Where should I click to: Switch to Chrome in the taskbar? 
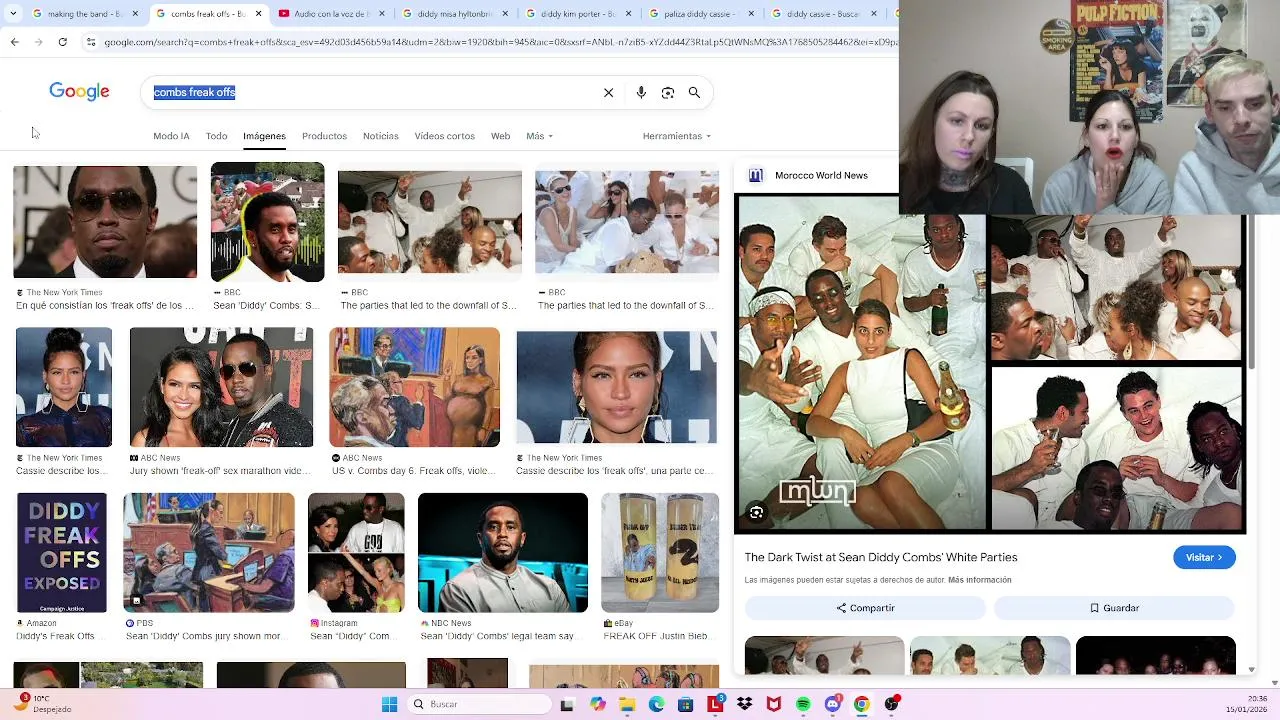(861, 704)
